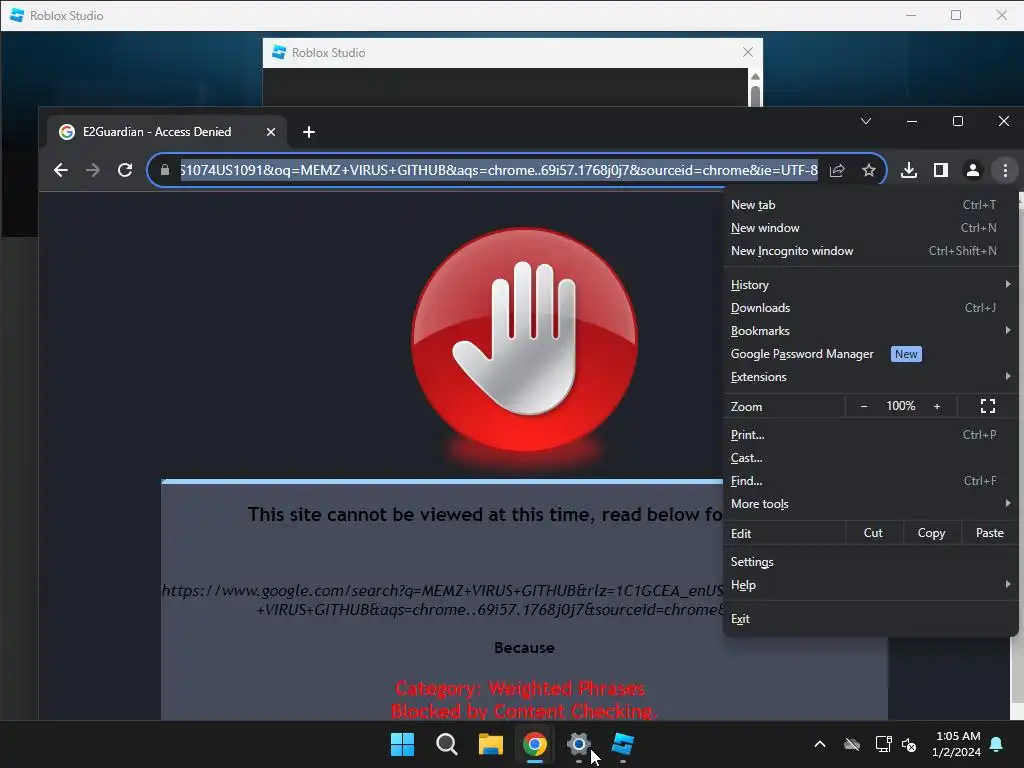This screenshot has height=768, width=1024.
Task: Decrease page zoom with the minus button
Action: 864,406
